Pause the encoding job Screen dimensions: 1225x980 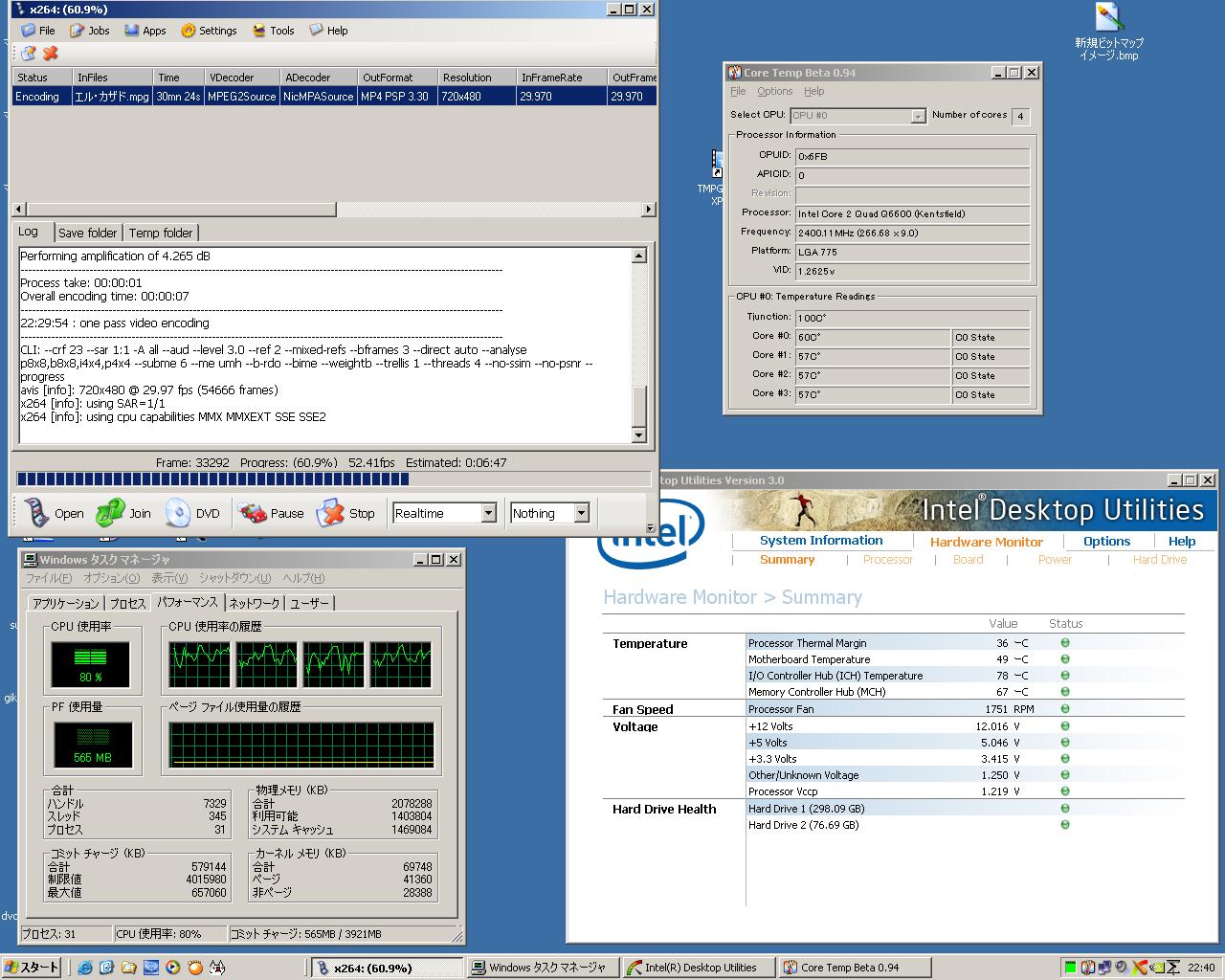[x=271, y=513]
